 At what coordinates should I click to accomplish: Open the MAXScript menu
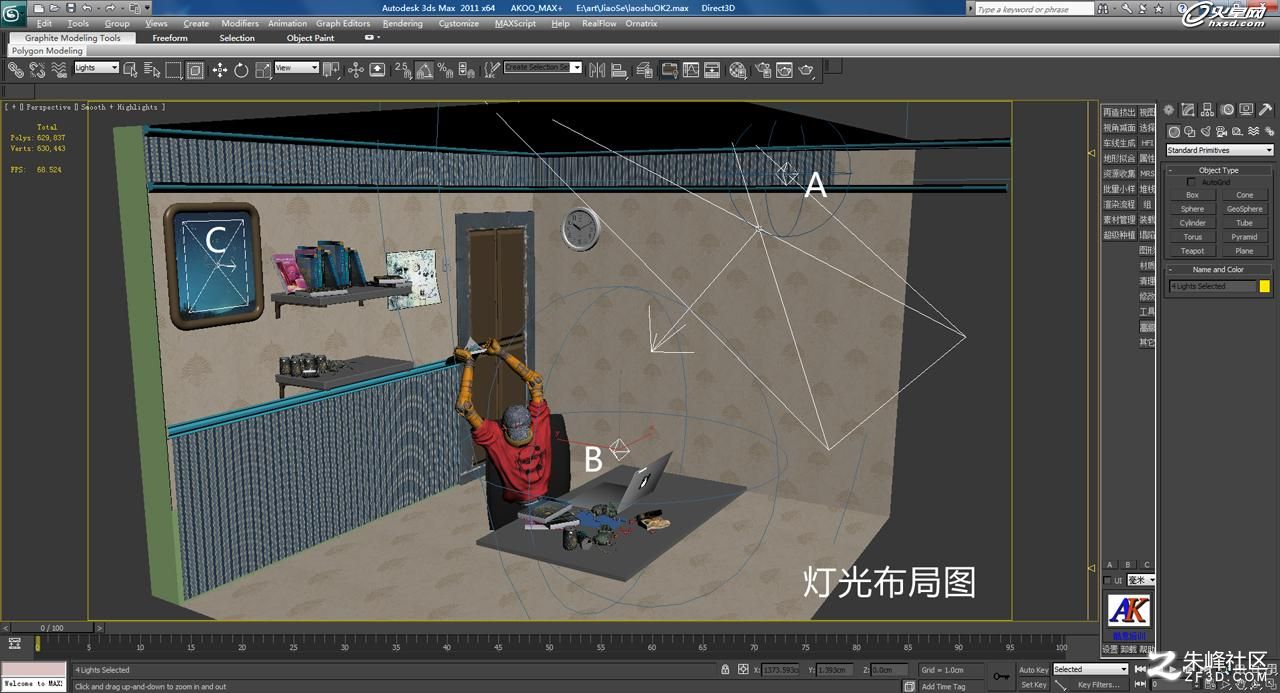(x=515, y=23)
